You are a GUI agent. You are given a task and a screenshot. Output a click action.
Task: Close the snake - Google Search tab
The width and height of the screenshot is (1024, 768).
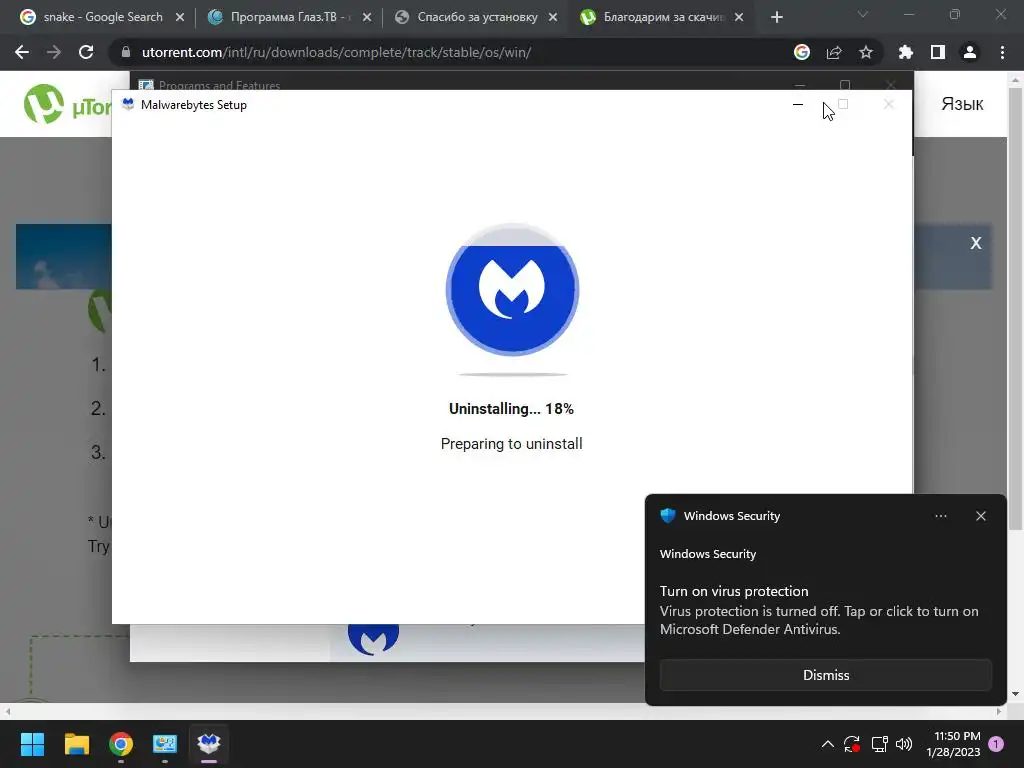[x=180, y=18]
